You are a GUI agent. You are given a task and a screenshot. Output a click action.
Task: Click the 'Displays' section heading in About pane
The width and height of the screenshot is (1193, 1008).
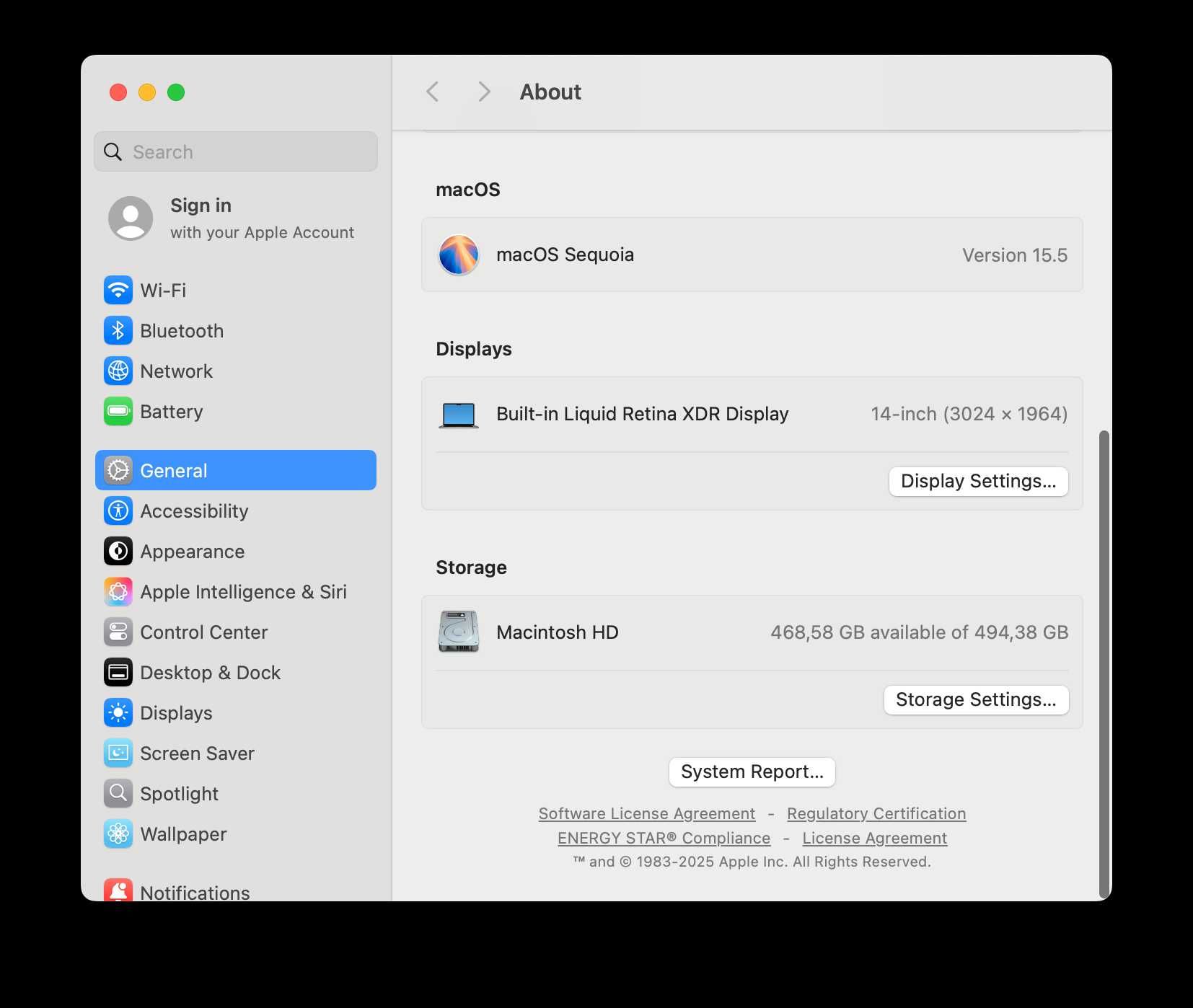(474, 349)
